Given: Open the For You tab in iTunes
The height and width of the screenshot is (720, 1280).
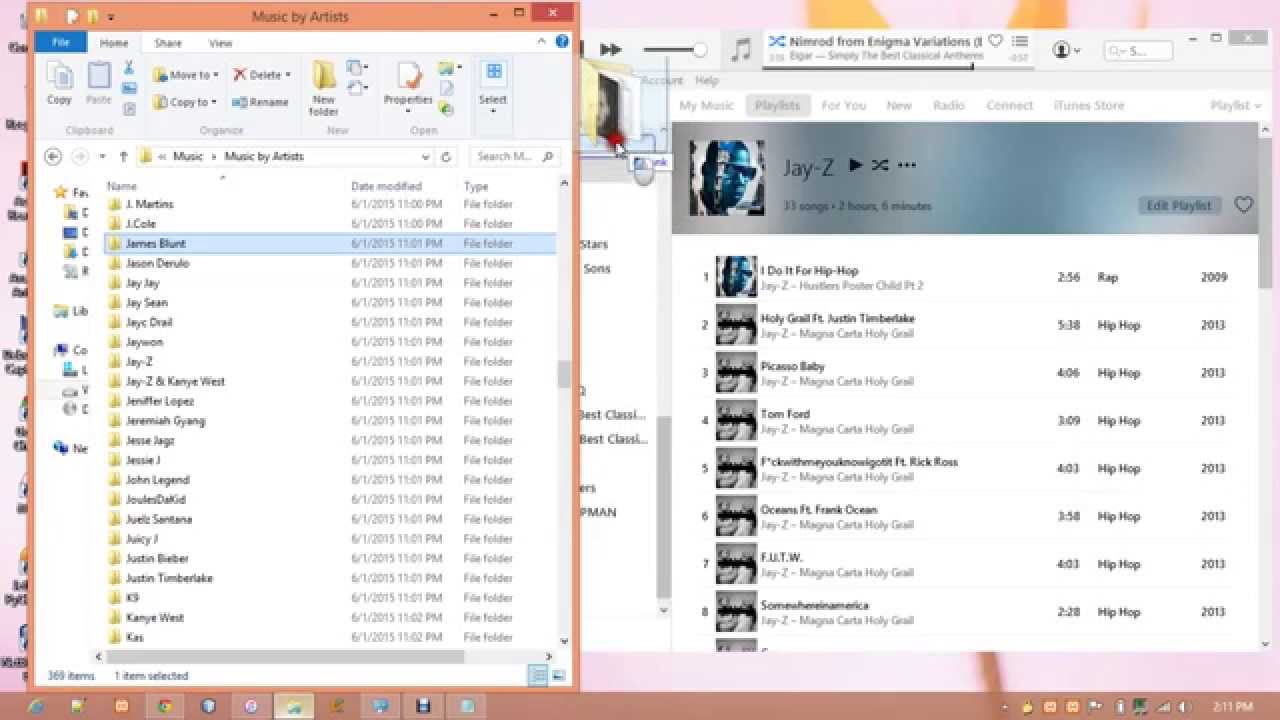Looking at the screenshot, I should (844, 105).
